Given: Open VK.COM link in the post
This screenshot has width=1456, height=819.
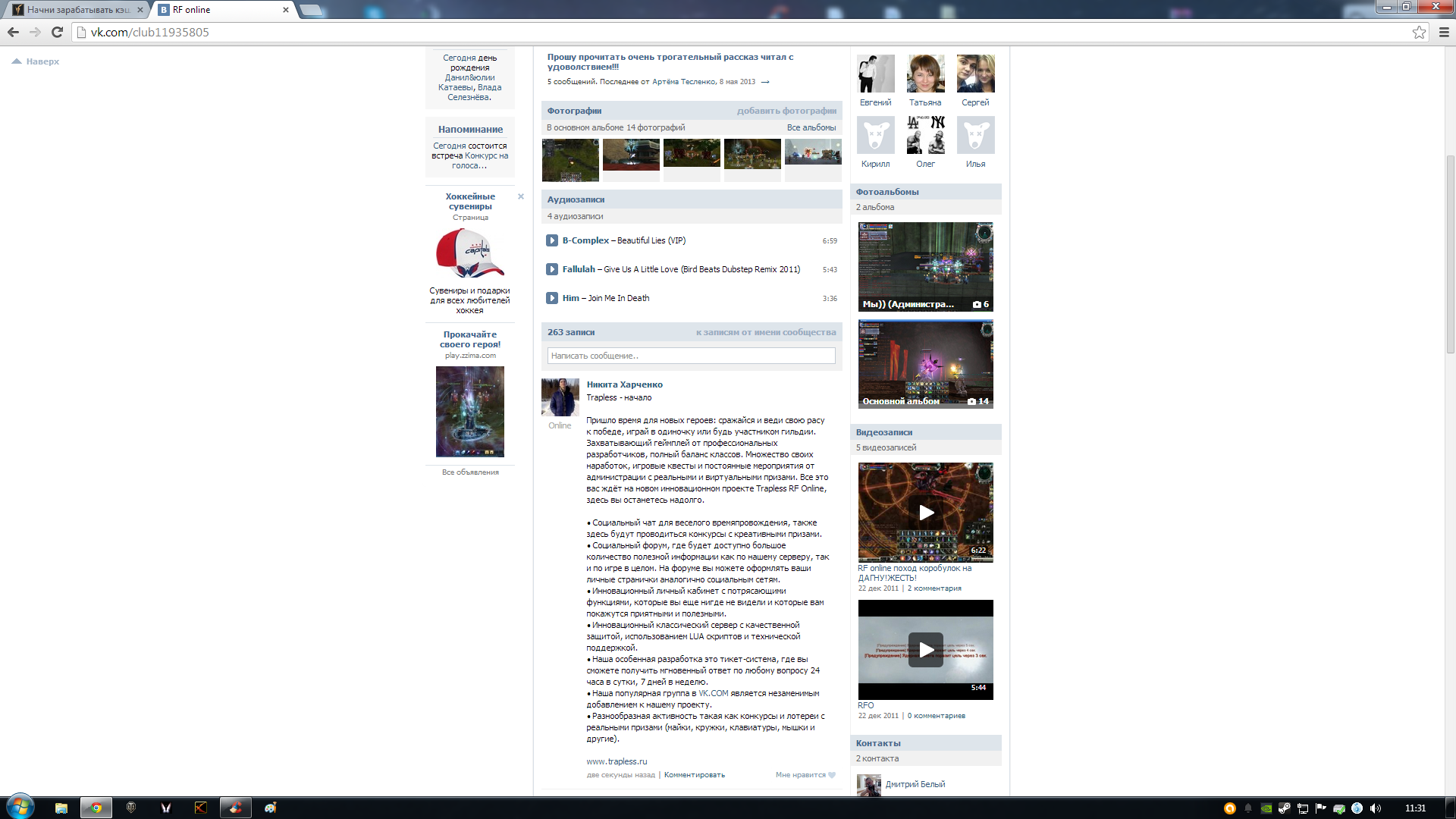Looking at the screenshot, I should tap(713, 693).
